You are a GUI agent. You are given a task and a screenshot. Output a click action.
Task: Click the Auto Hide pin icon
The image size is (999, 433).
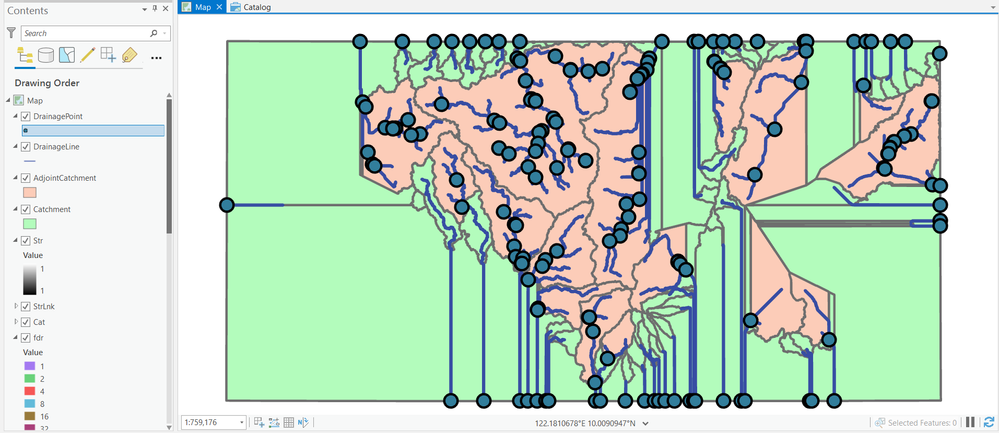point(155,9)
